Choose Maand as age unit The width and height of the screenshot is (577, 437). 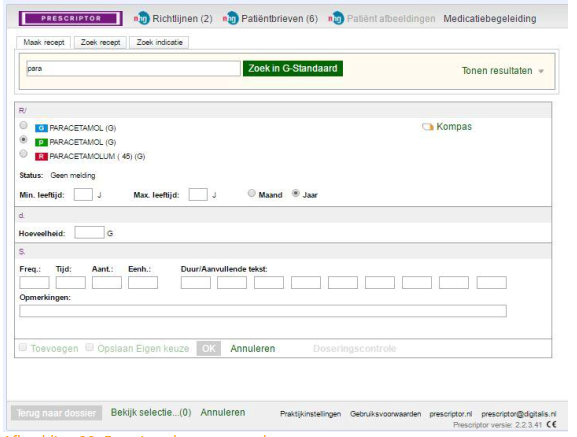pos(251,193)
